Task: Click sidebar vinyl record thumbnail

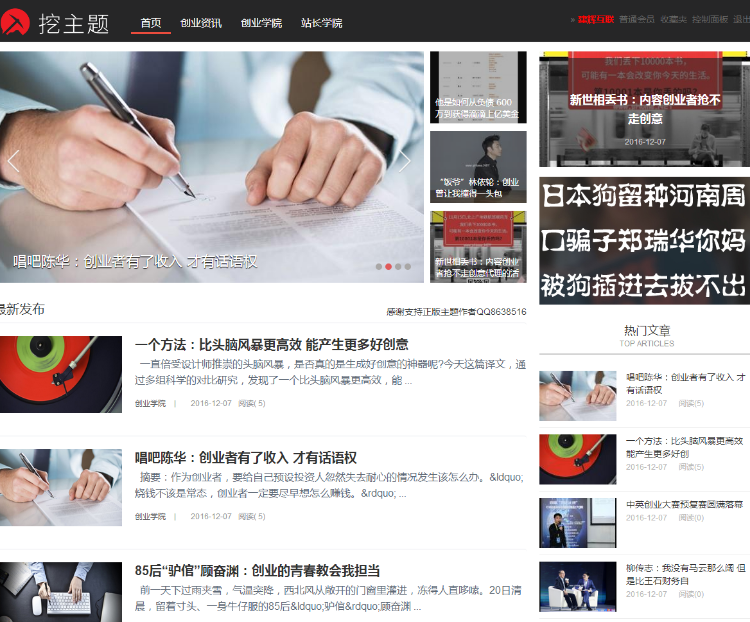Action: coord(578,459)
